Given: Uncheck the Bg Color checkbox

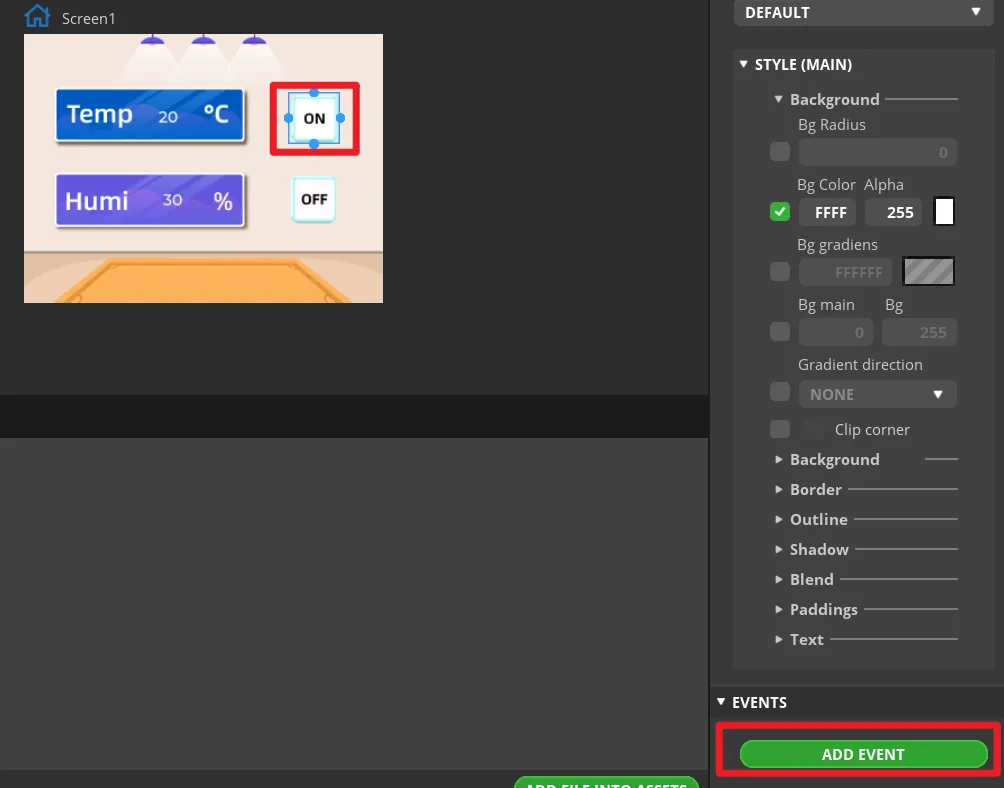Looking at the screenshot, I should [x=780, y=212].
